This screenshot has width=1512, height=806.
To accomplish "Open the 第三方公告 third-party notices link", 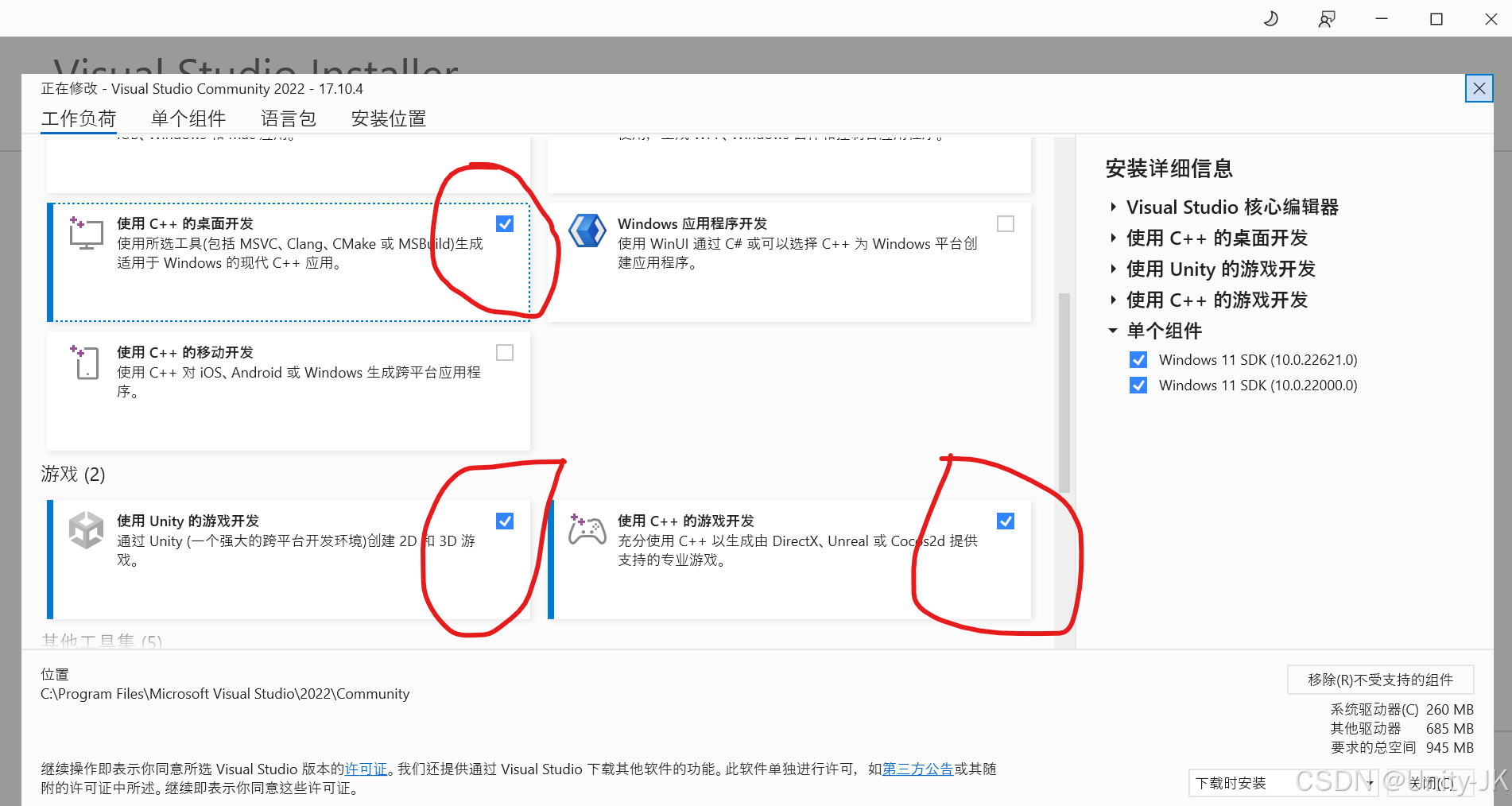I will [x=917, y=769].
